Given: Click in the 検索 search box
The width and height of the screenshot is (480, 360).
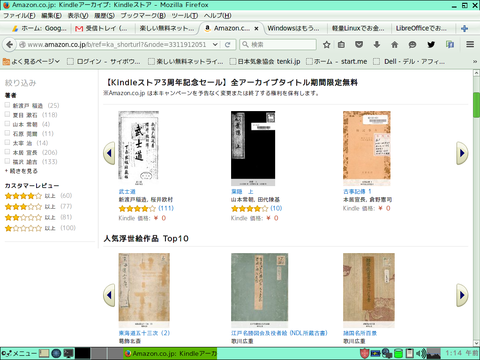Looking at the screenshot, I should 278,44.
